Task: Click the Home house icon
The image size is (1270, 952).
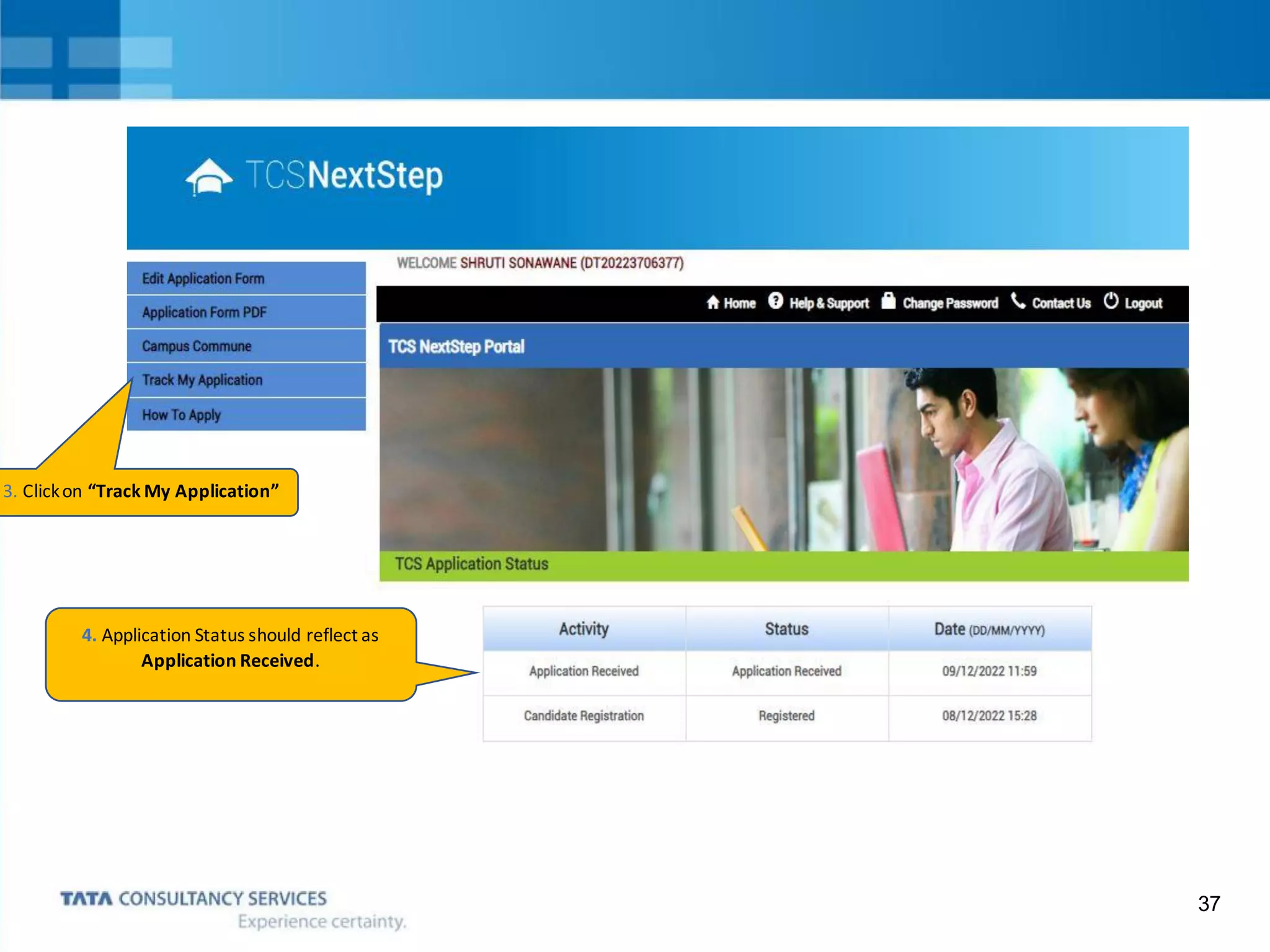Action: pyautogui.click(x=713, y=302)
